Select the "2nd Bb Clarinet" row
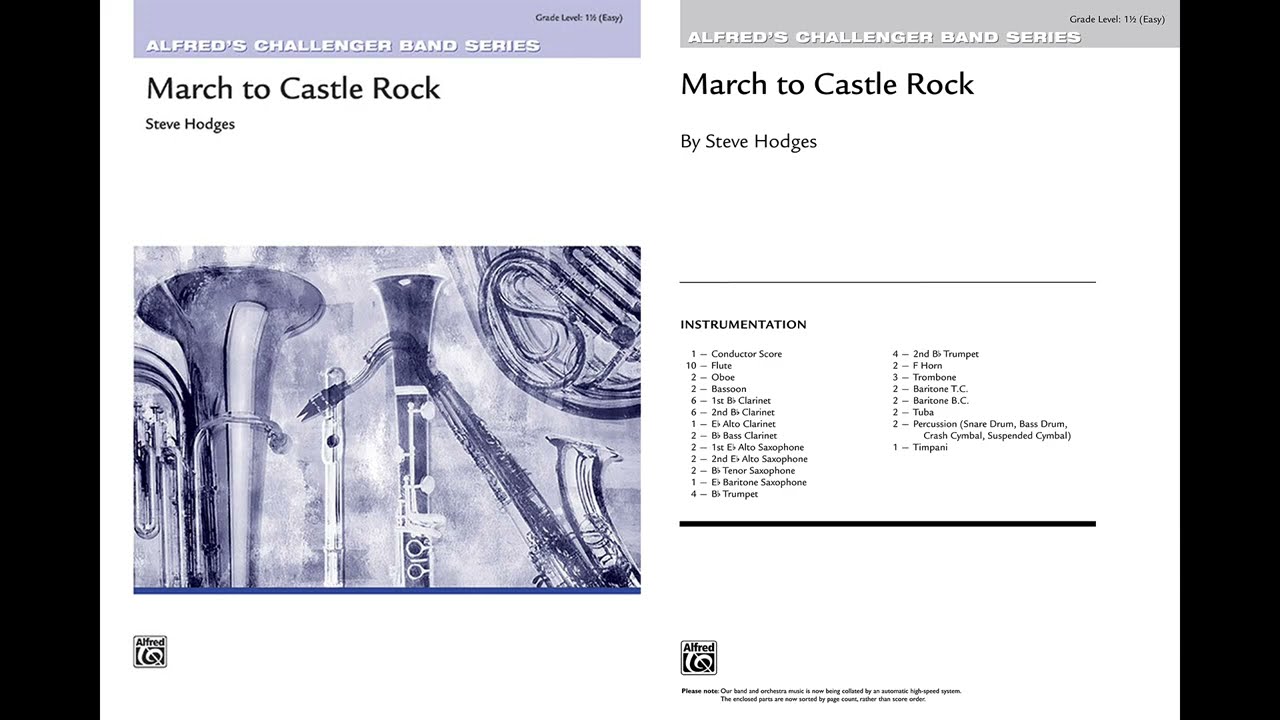This screenshot has height=720, width=1280. tap(732, 412)
